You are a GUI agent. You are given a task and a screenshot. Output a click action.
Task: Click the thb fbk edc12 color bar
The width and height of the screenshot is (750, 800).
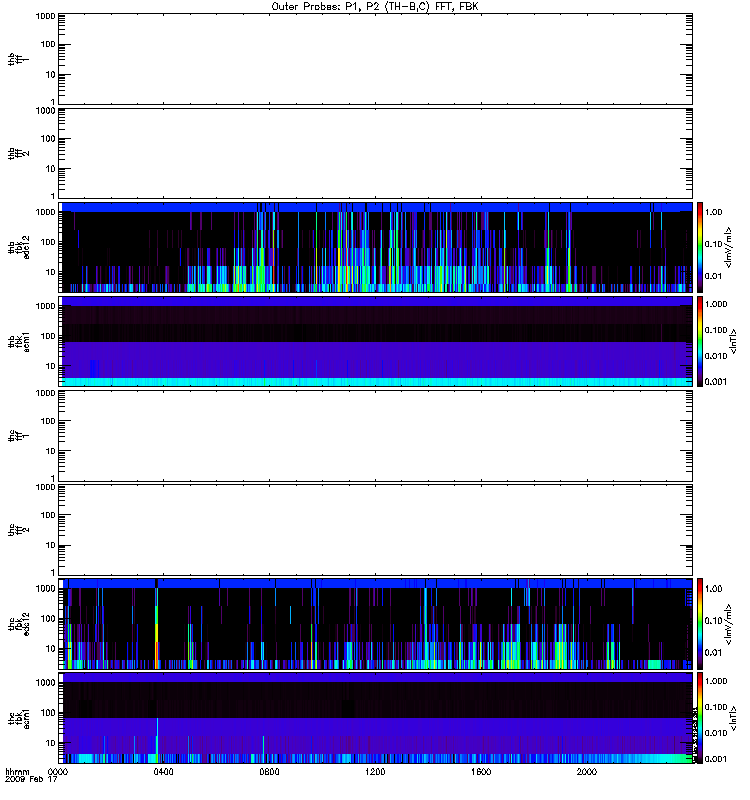pyautogui.click(x=700, y=247)
